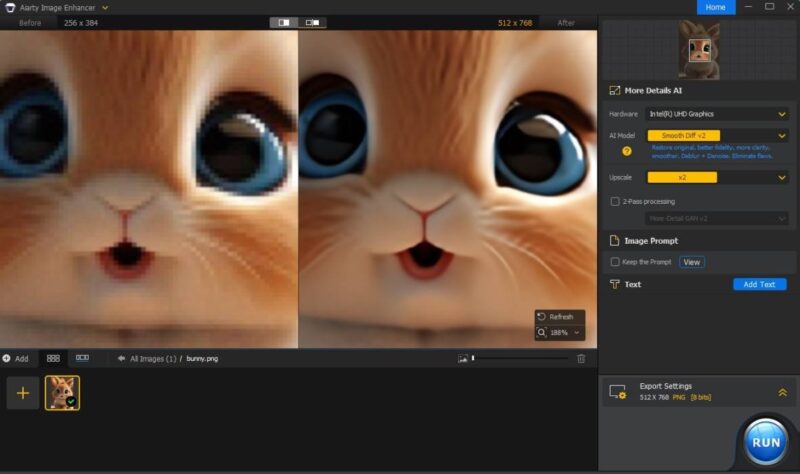Screen dimensions: 800x474
Task: Click the Export Settings 512 X 768 PNG text
Action: click(x=675, y=397)
